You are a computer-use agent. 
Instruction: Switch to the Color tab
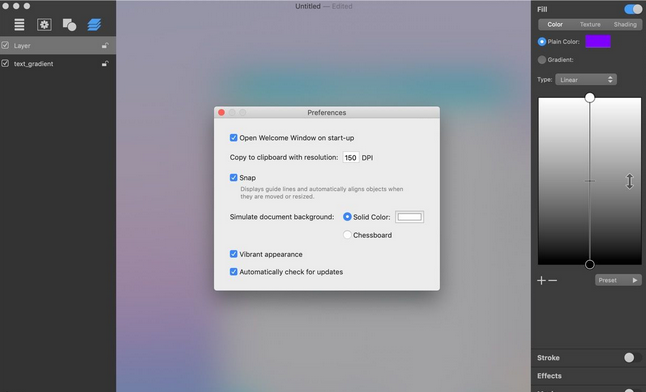pyautogui.click(x=555, y=24)
